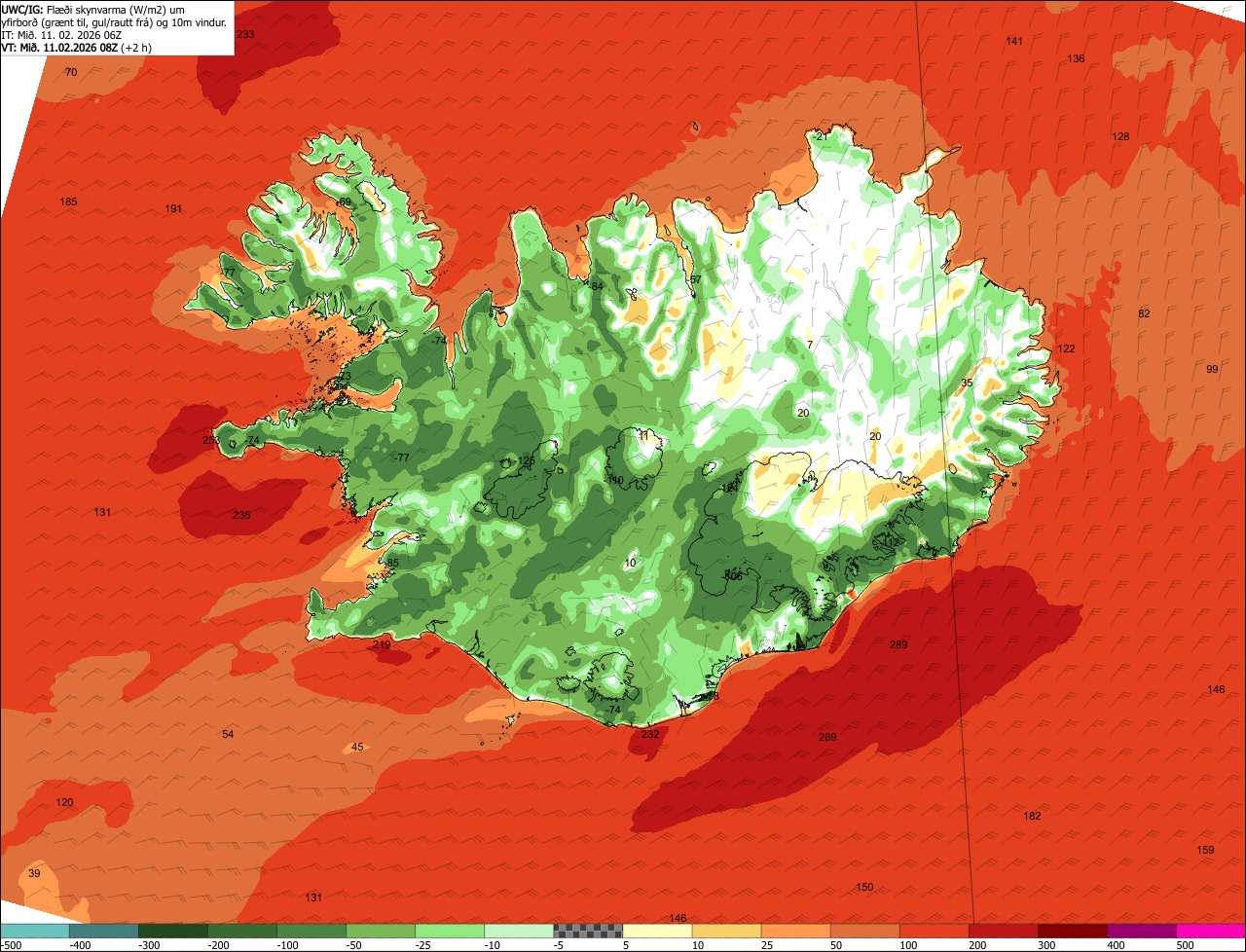Select the -100 to -50 green legend band
The image size is (1246, 952).
[311, 931]
